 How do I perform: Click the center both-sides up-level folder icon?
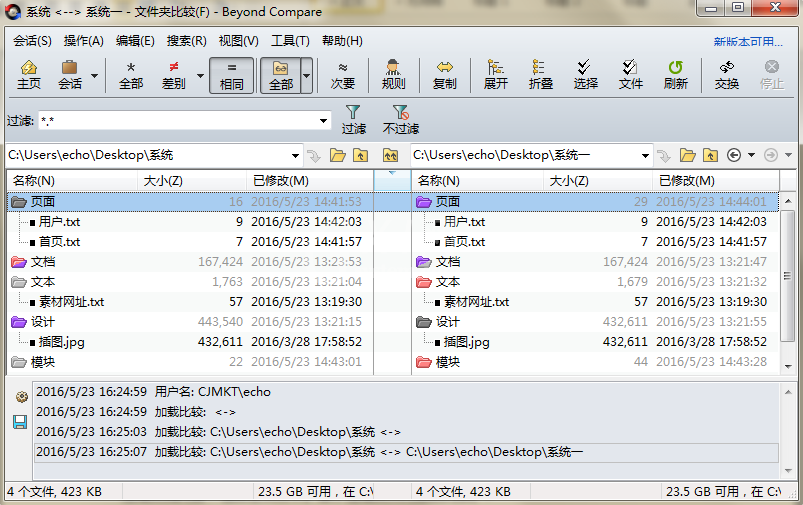390,155
